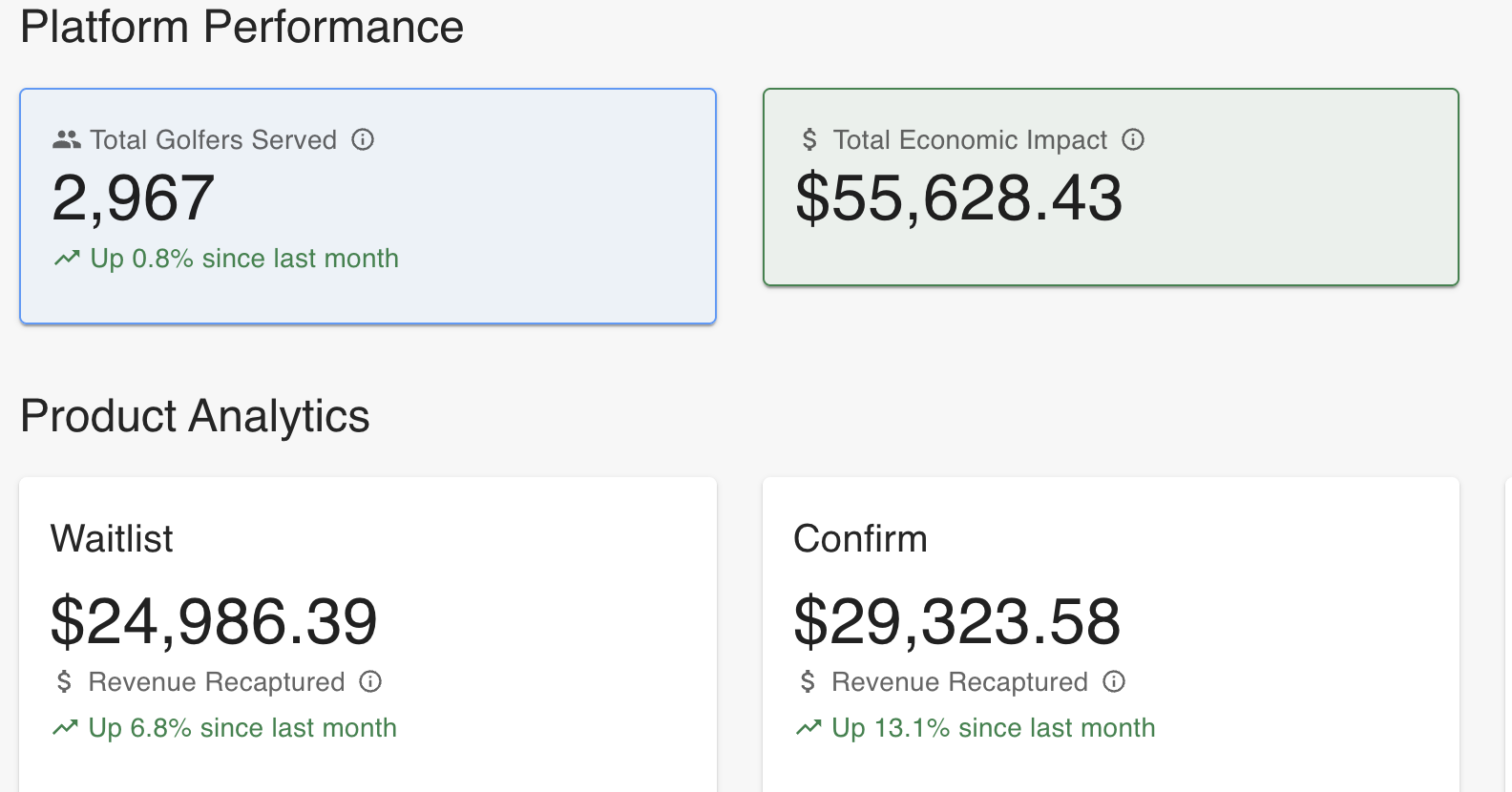Click the dollar icon in the Waitlist card
This screenshot has height=792, width=1512.
coord(64,682)
